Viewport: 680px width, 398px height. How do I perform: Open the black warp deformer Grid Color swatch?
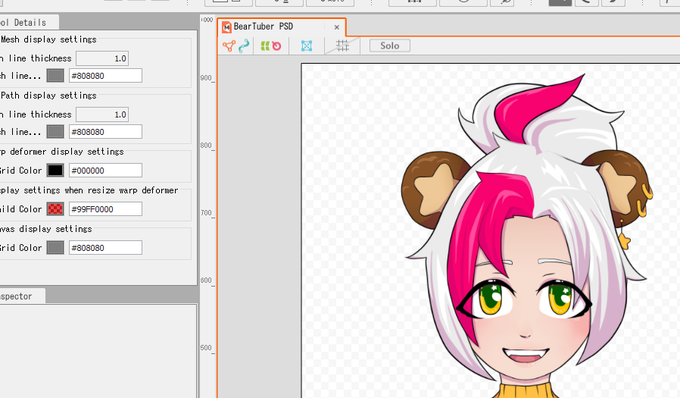point(55,170)
